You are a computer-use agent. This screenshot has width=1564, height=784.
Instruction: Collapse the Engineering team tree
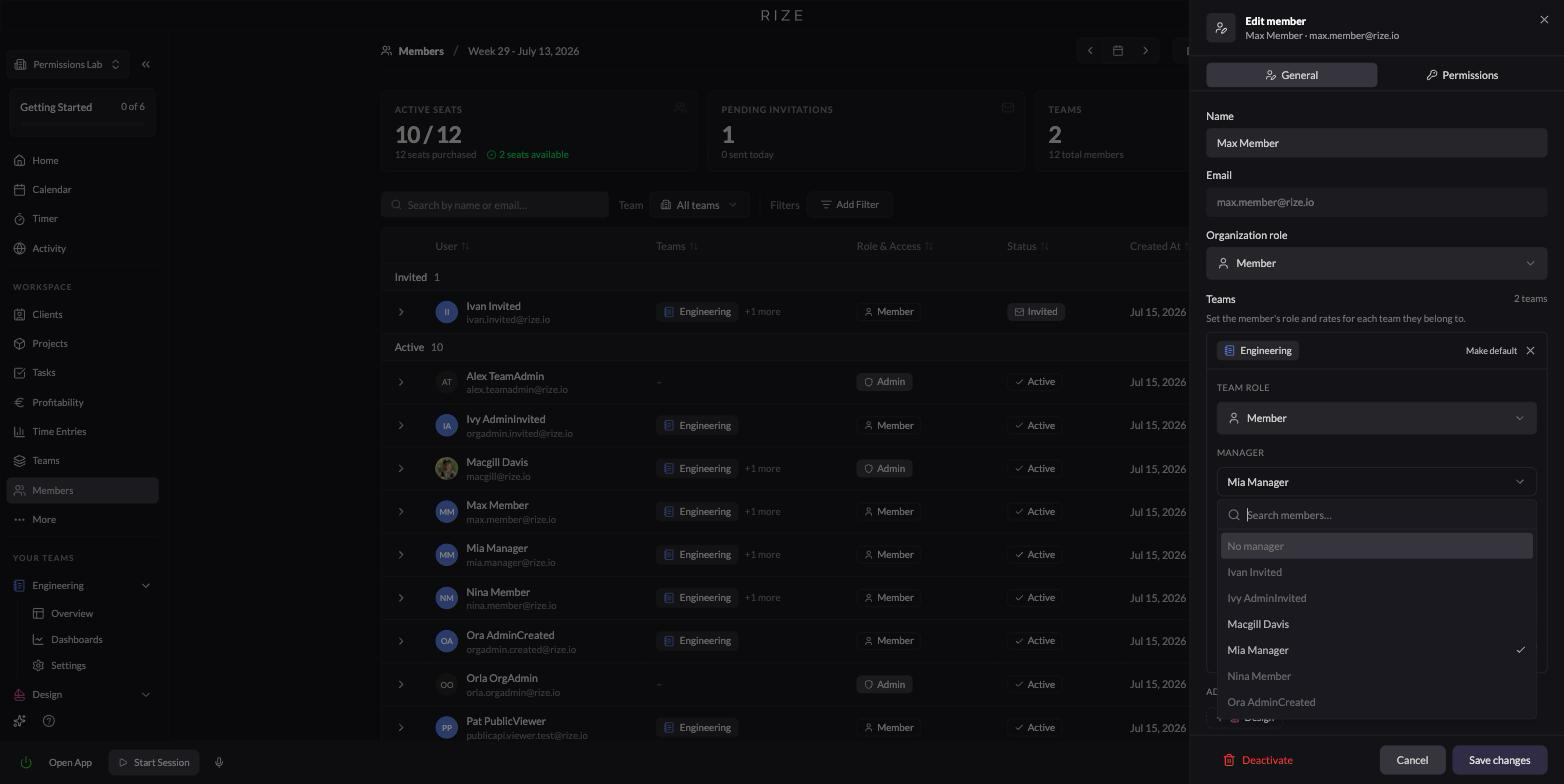click(146, 586)
